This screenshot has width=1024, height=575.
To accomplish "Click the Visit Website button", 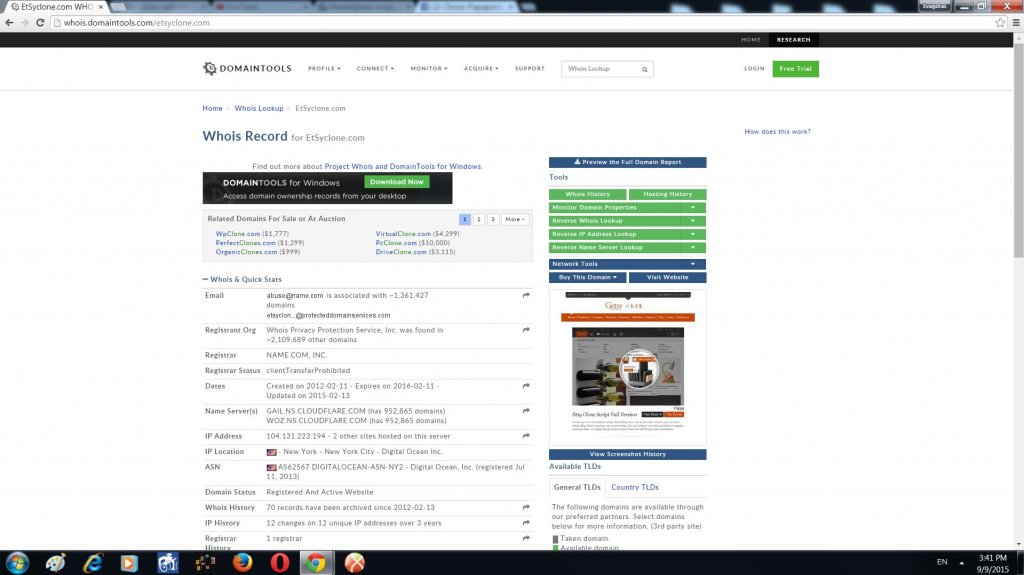I will [x=667, y=277].
